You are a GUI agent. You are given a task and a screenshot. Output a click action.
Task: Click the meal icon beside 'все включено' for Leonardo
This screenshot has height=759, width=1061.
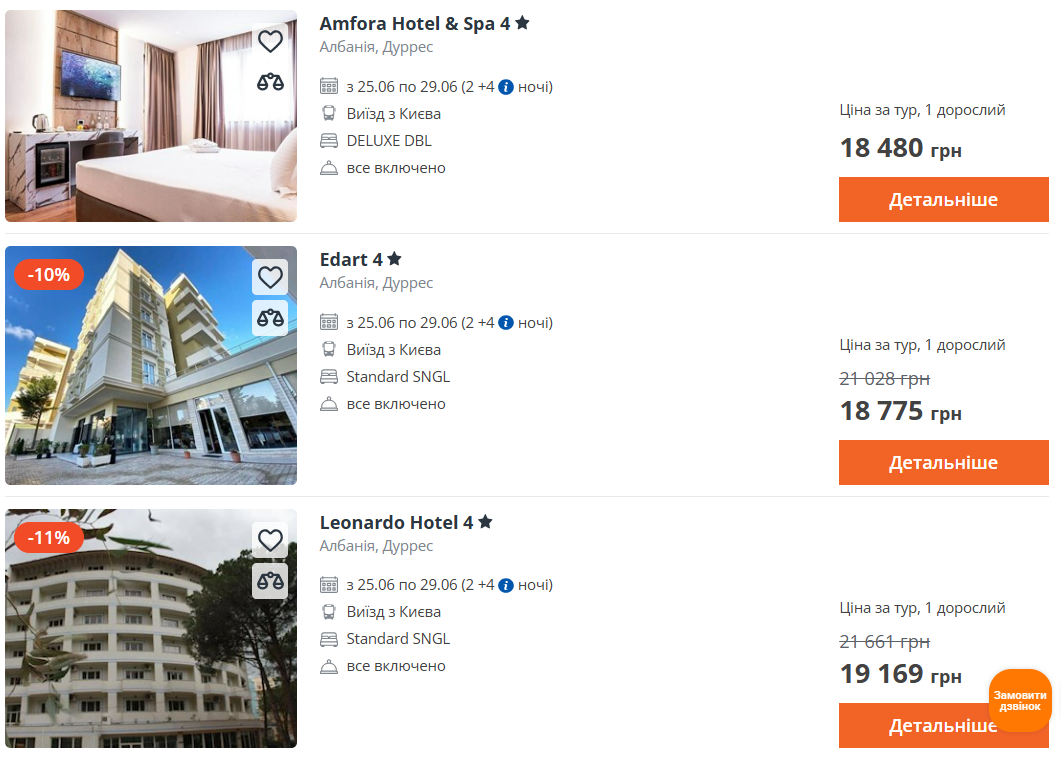tap(328, 666)
